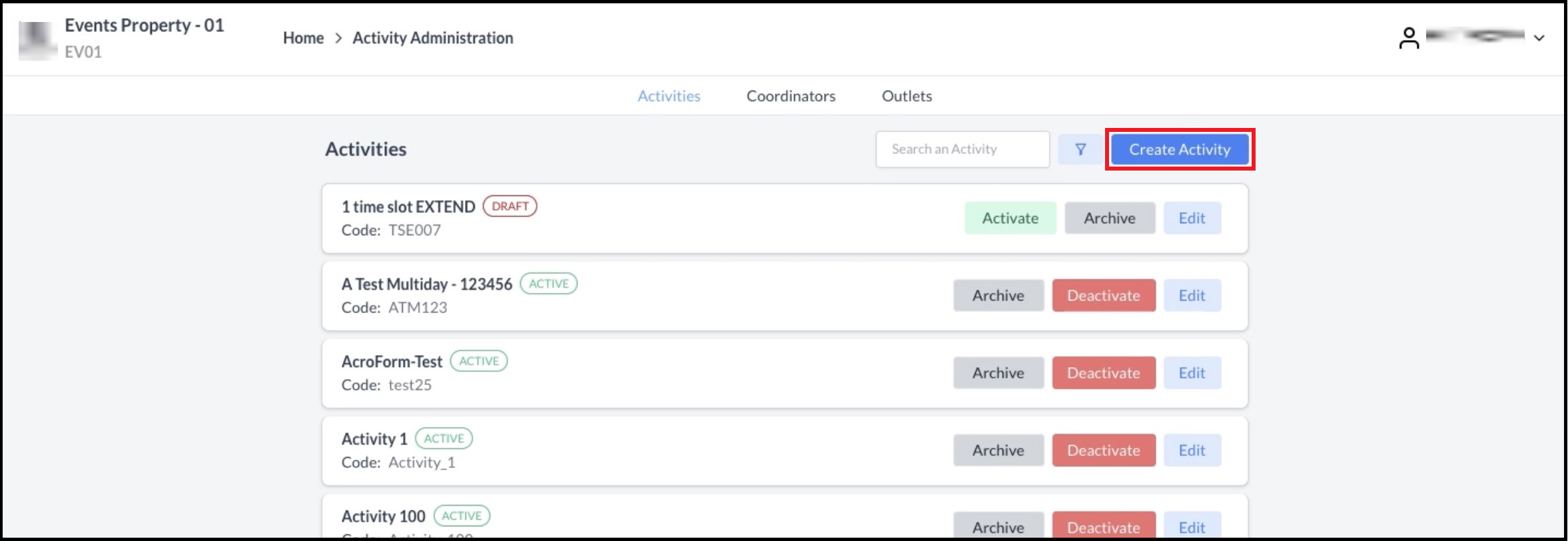Switch to the Coordinators tab

790,96
